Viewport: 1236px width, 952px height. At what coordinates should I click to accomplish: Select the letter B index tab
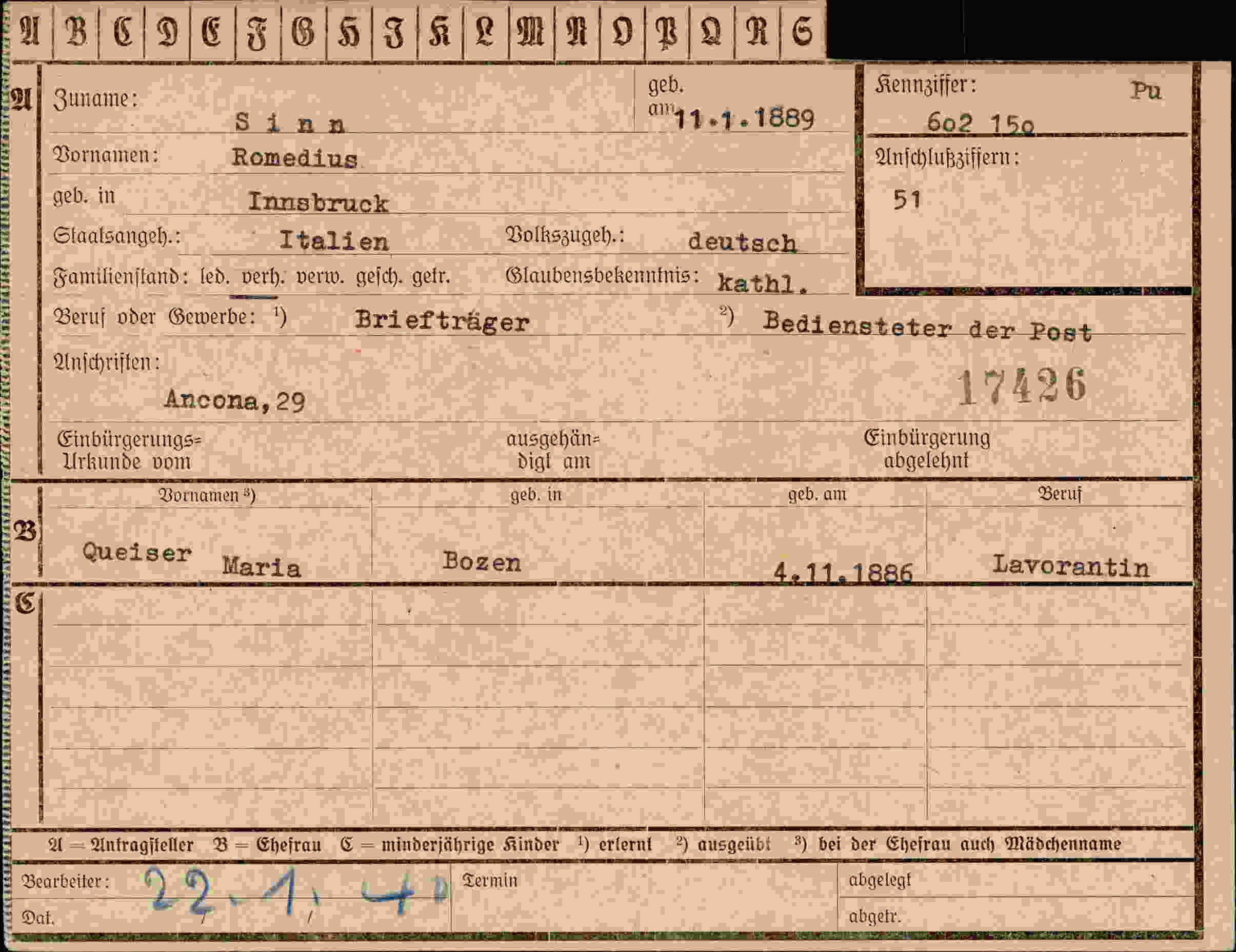76,31
